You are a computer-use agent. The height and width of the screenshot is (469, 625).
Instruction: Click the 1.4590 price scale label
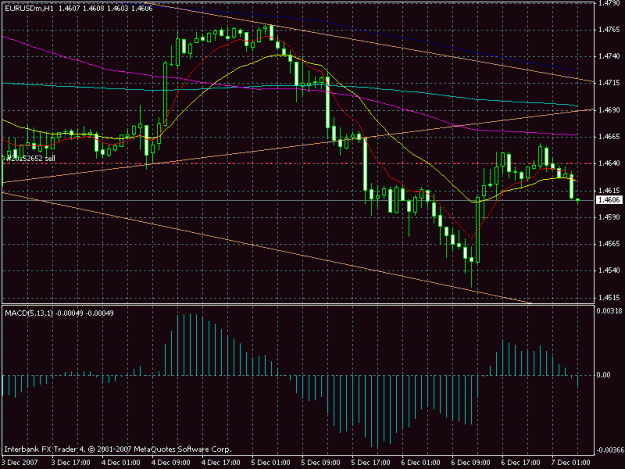(609, 217)
